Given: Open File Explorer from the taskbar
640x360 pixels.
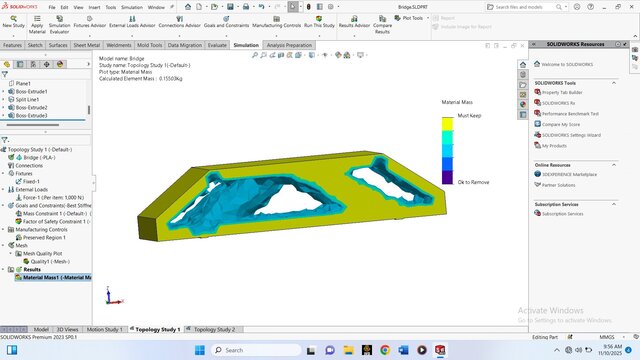Looking at the screenshot, I should tap(349, 350).
